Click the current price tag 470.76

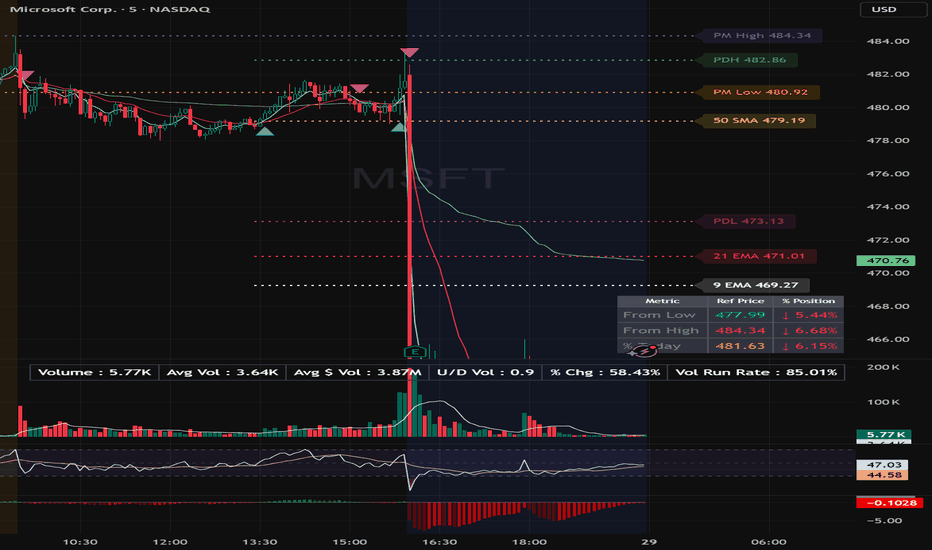886,260
